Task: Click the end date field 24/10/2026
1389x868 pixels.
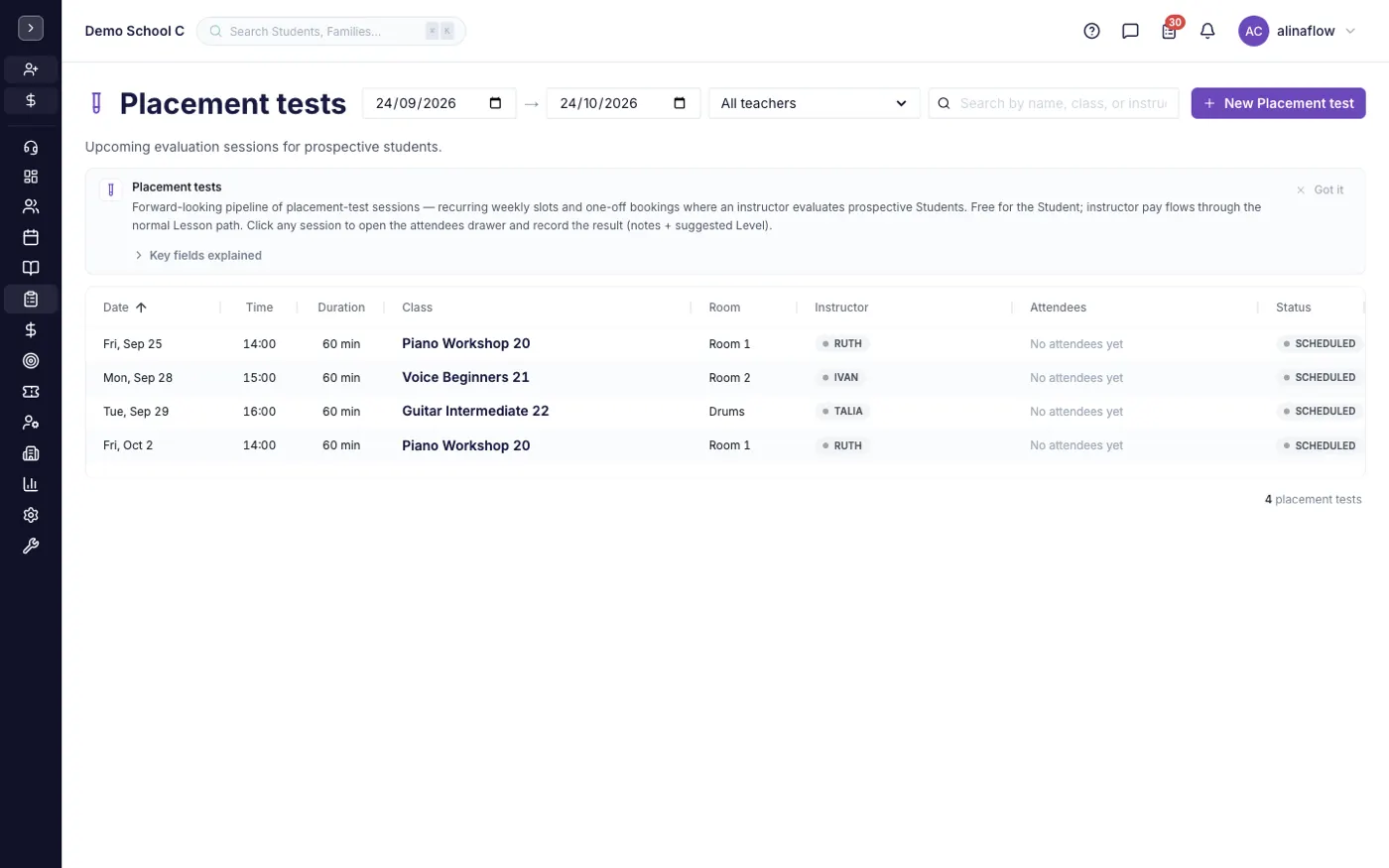Action: 623,103
